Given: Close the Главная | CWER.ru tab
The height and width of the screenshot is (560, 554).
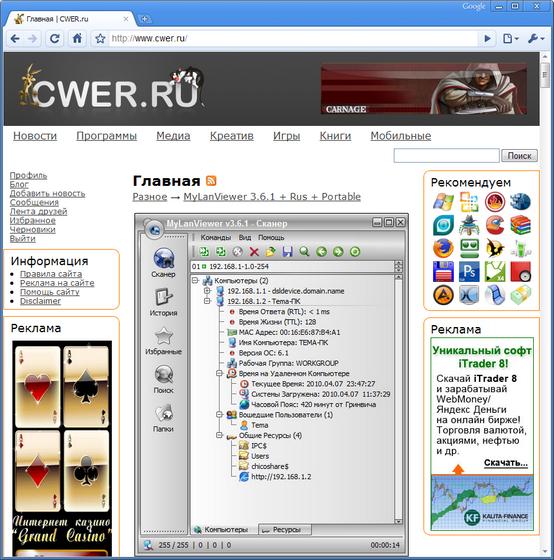Looking at the screenshot, I should coord(126,19).
